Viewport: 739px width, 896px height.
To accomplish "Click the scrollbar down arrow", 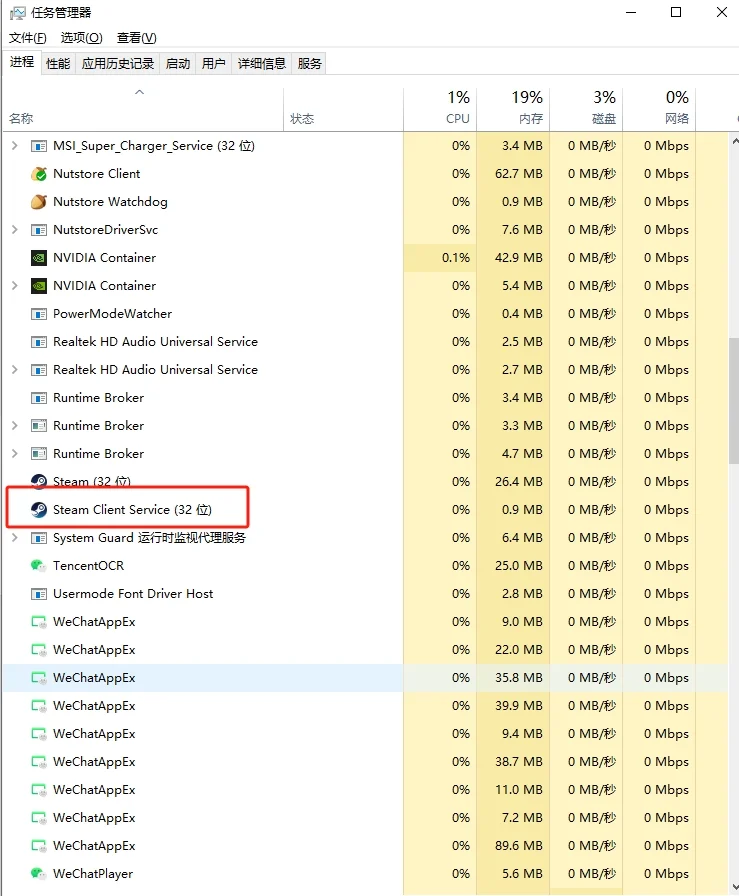I will (x=734, y=887).
